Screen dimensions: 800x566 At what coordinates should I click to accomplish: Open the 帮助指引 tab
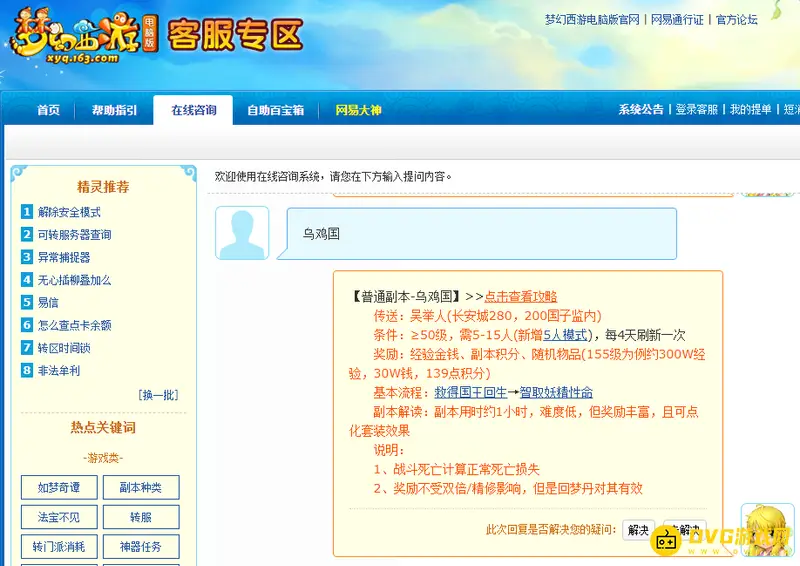pyautogui.click(x=114, y=110)
